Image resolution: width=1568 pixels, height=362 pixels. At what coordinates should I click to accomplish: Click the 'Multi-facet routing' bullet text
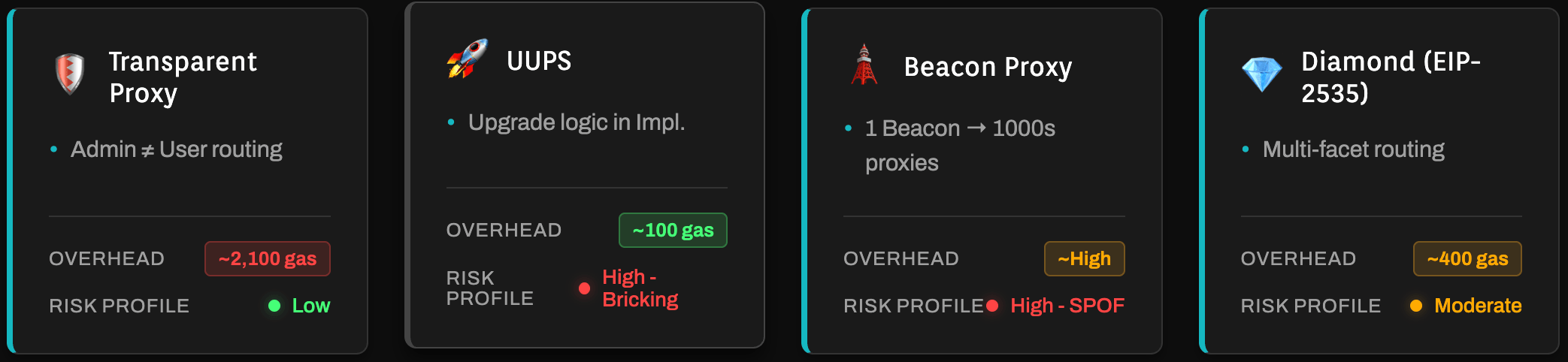[1353, 149]
